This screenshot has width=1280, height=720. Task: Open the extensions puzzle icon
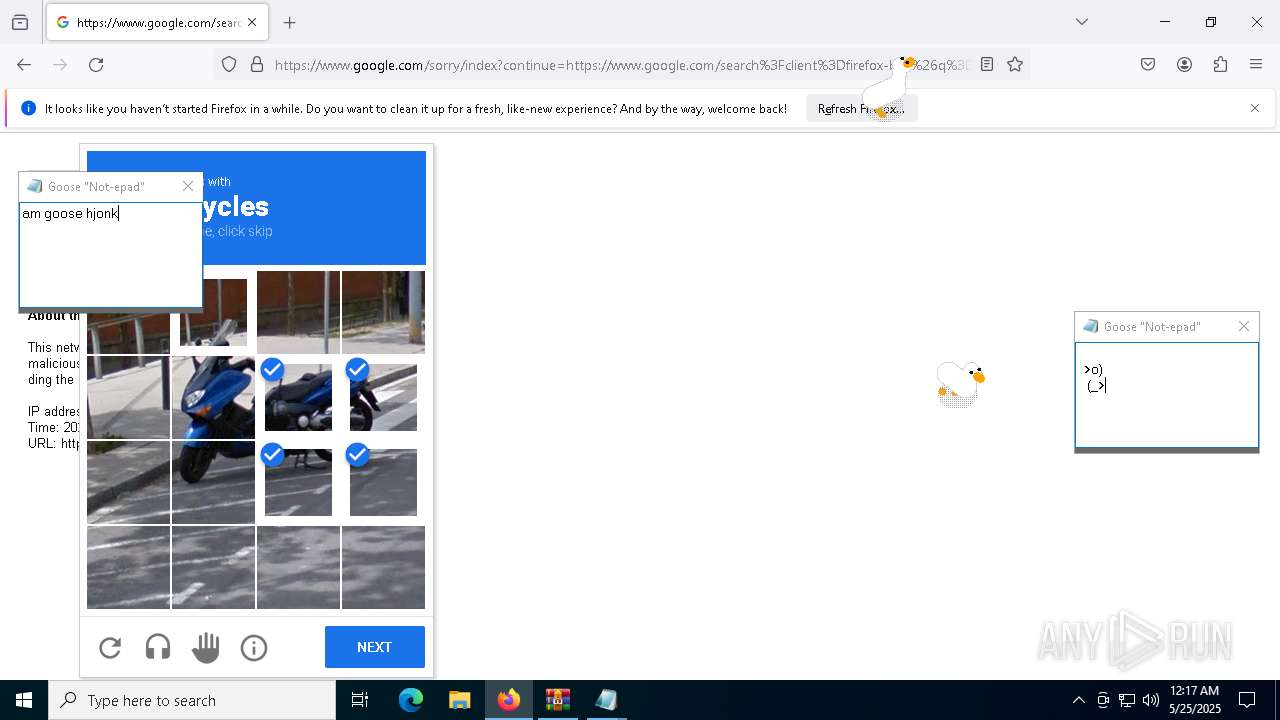pyautogui.click(x=1220, y=64)
